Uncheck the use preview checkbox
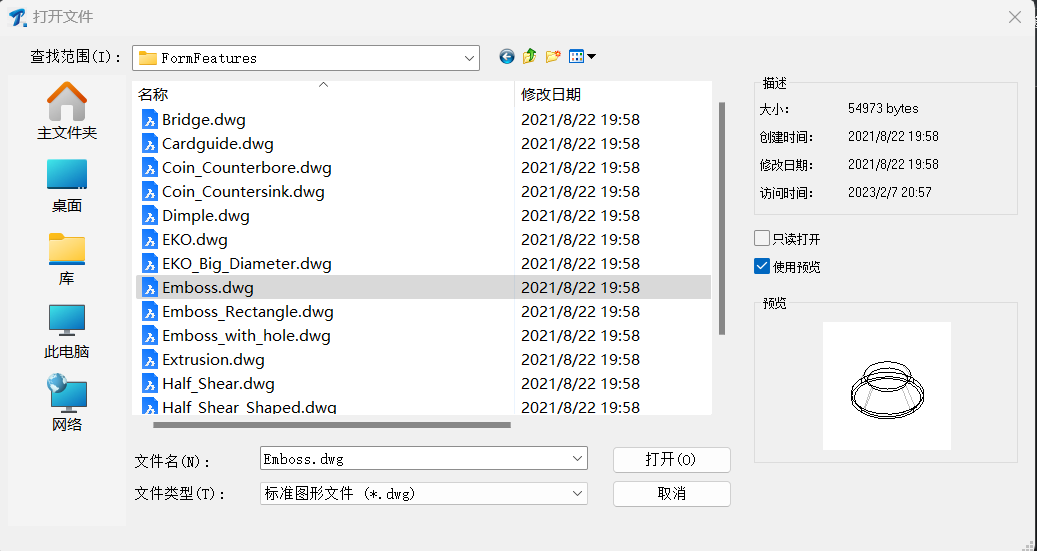Screen dimensions: 1037x551 [x=762, y=267]
